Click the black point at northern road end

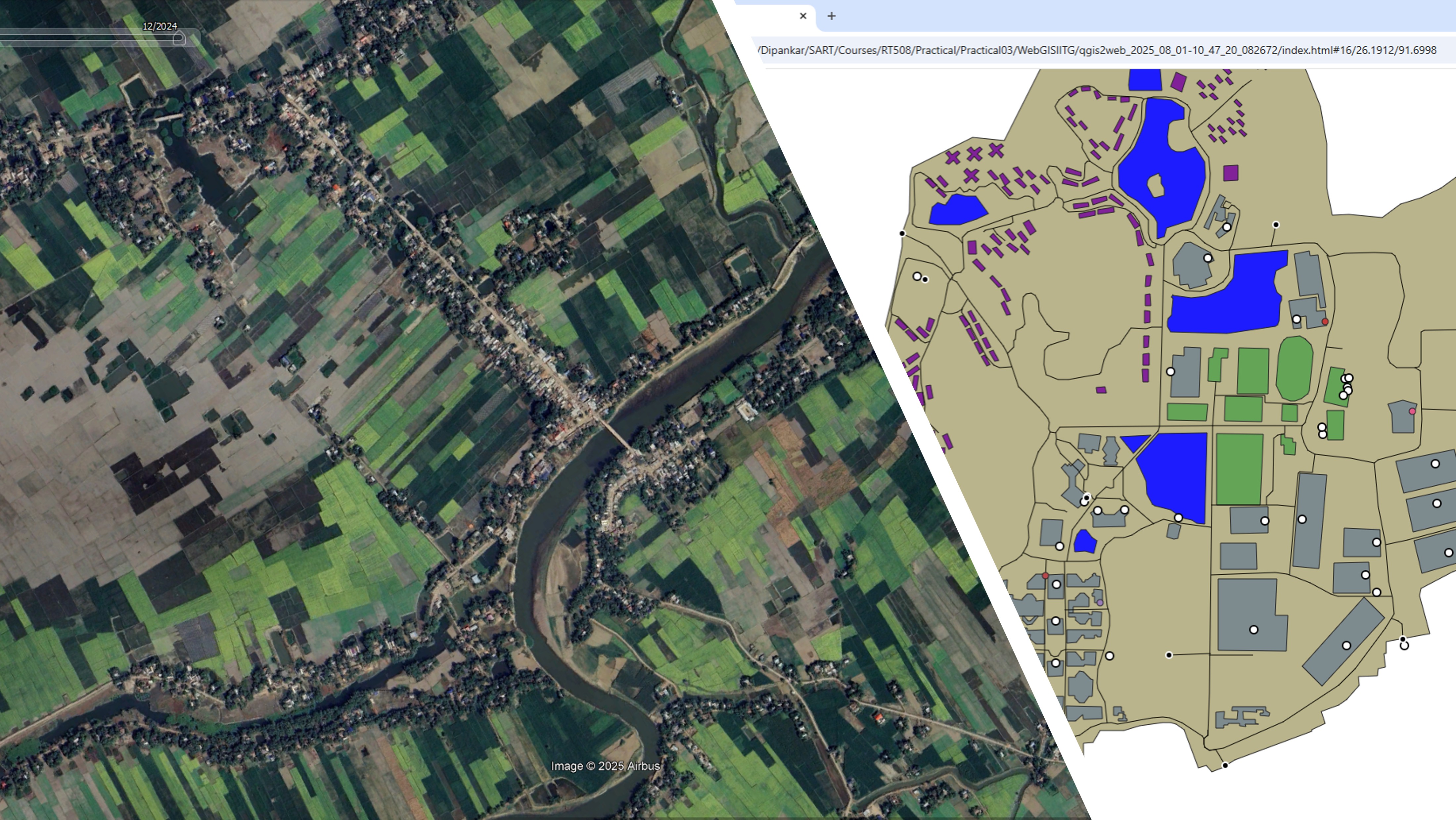pyautogui.click(x=1276, y=224)
